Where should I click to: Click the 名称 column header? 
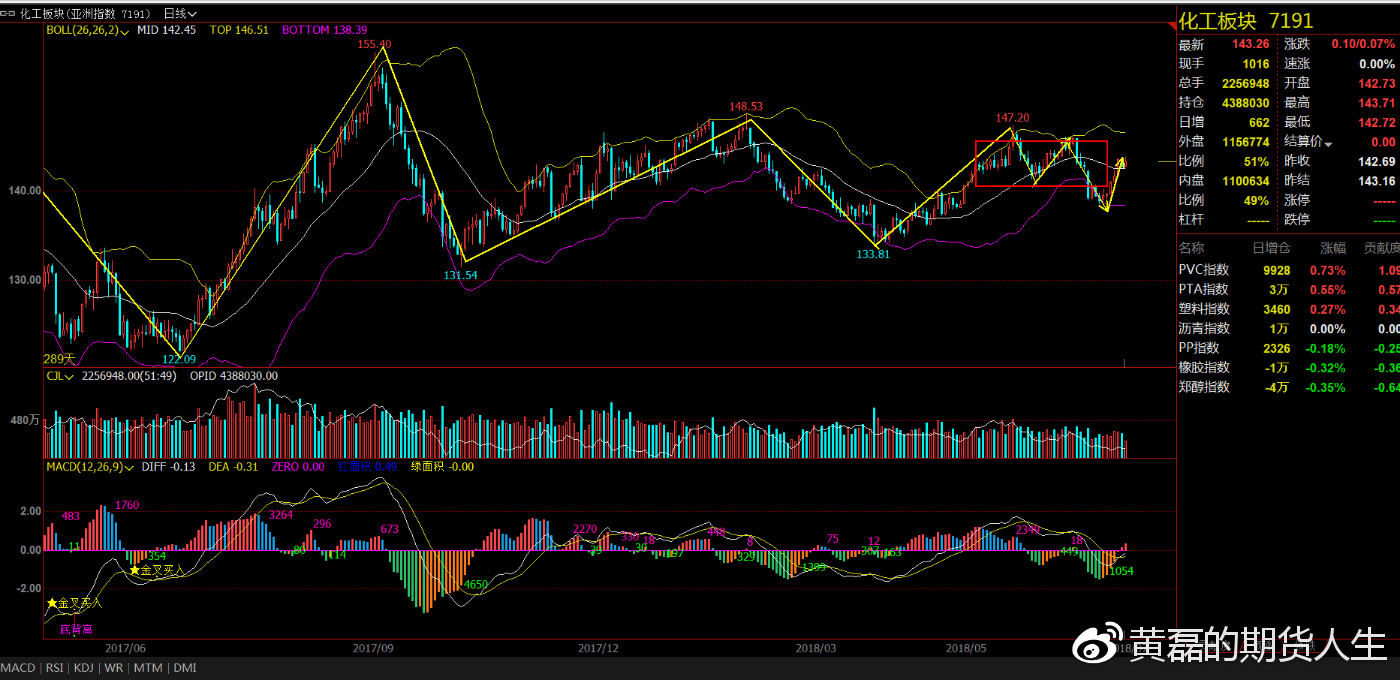pos(1192,247)
